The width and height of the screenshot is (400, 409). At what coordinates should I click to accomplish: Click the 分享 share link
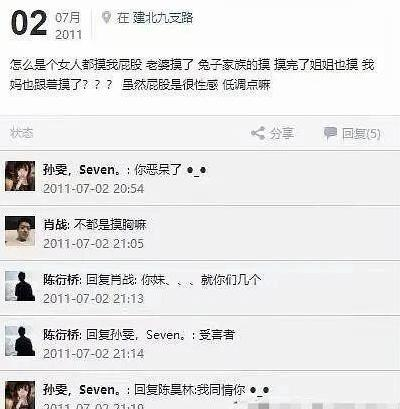coord(282,133)
